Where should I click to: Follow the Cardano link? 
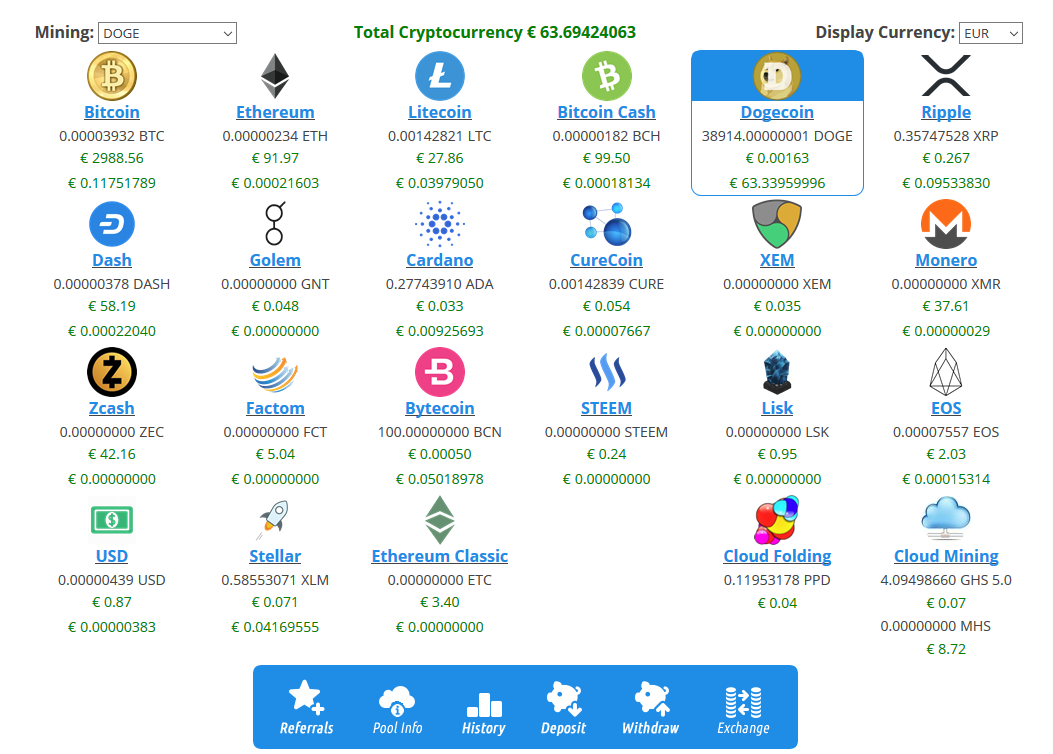[x=439, y=260]
